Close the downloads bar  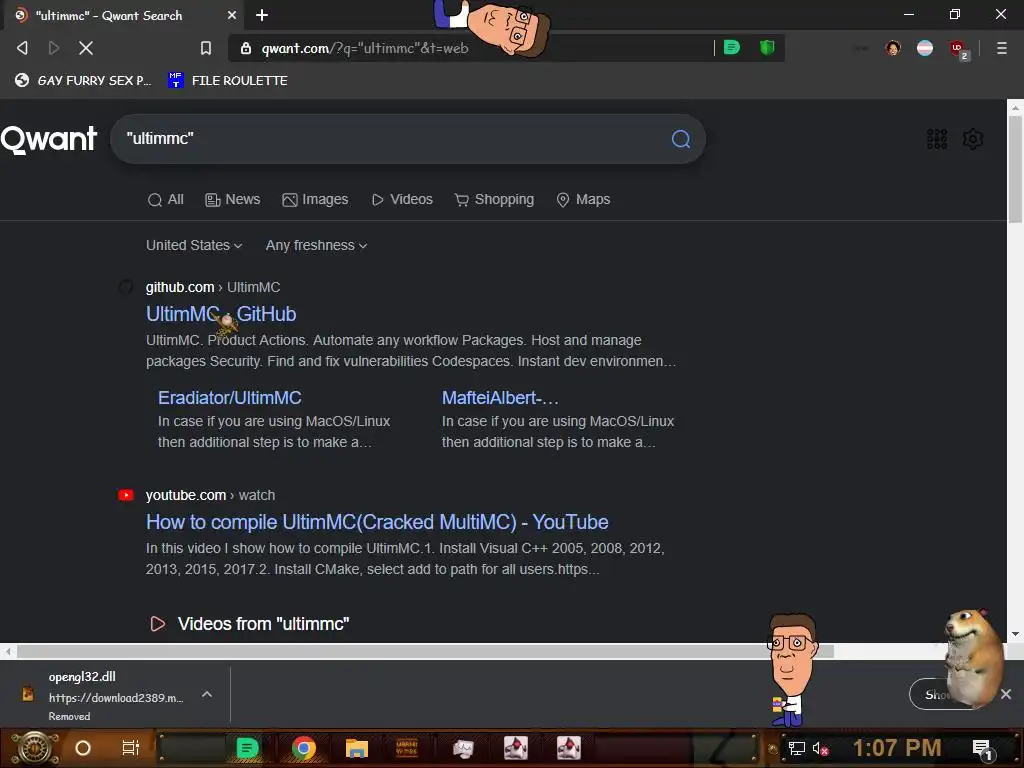tap(1006, 694)
